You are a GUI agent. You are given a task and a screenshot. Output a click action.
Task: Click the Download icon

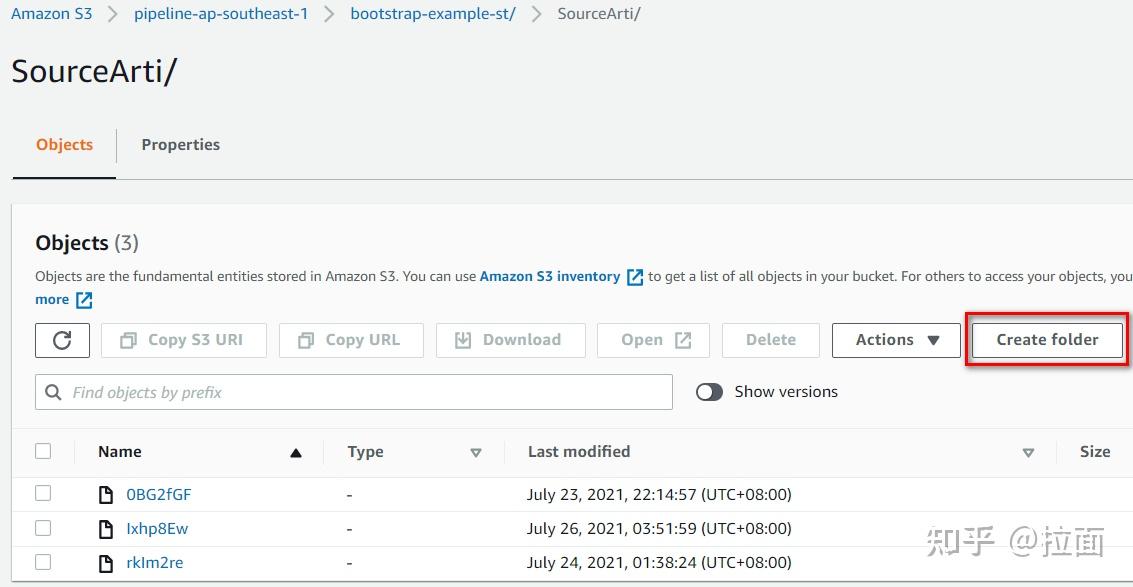tap(462, 340)
